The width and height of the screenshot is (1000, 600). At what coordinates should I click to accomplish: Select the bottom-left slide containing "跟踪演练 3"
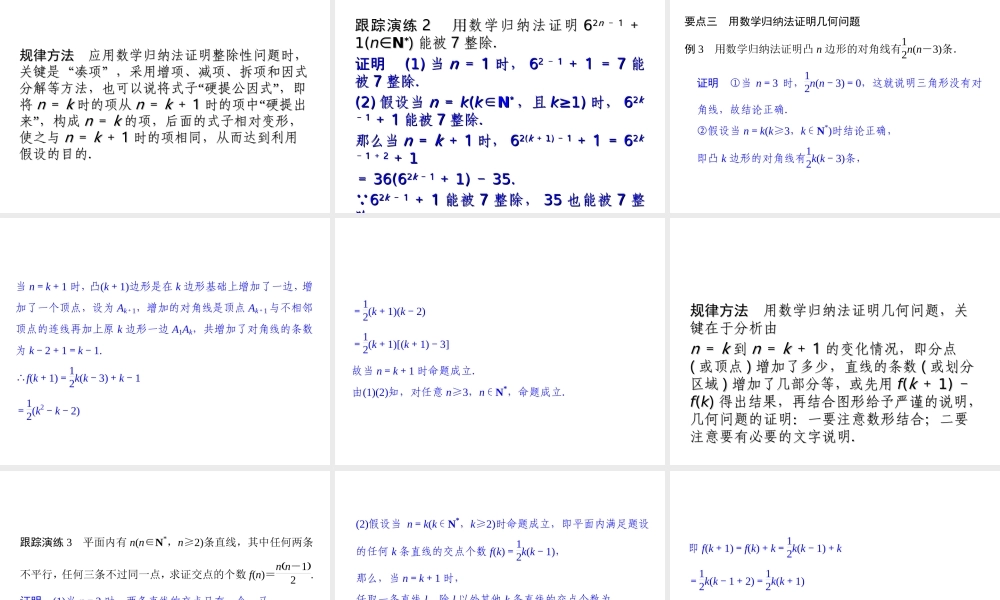pos(165,540)
